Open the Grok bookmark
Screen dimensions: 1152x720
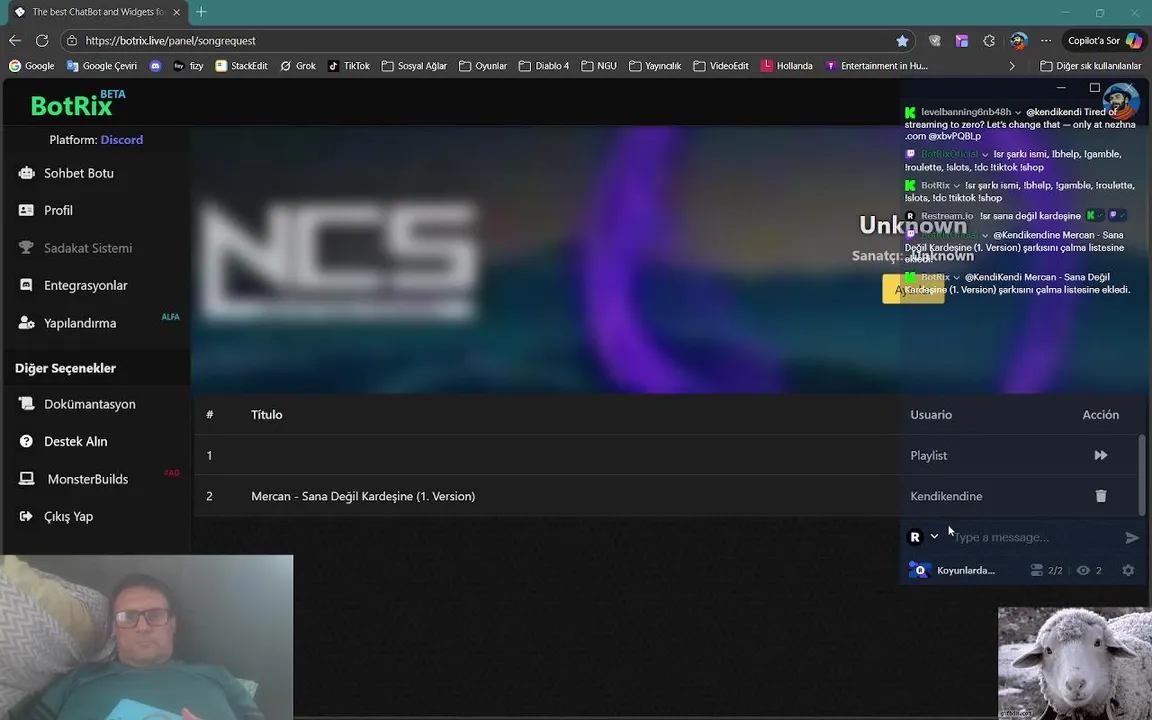pos(298,65)
